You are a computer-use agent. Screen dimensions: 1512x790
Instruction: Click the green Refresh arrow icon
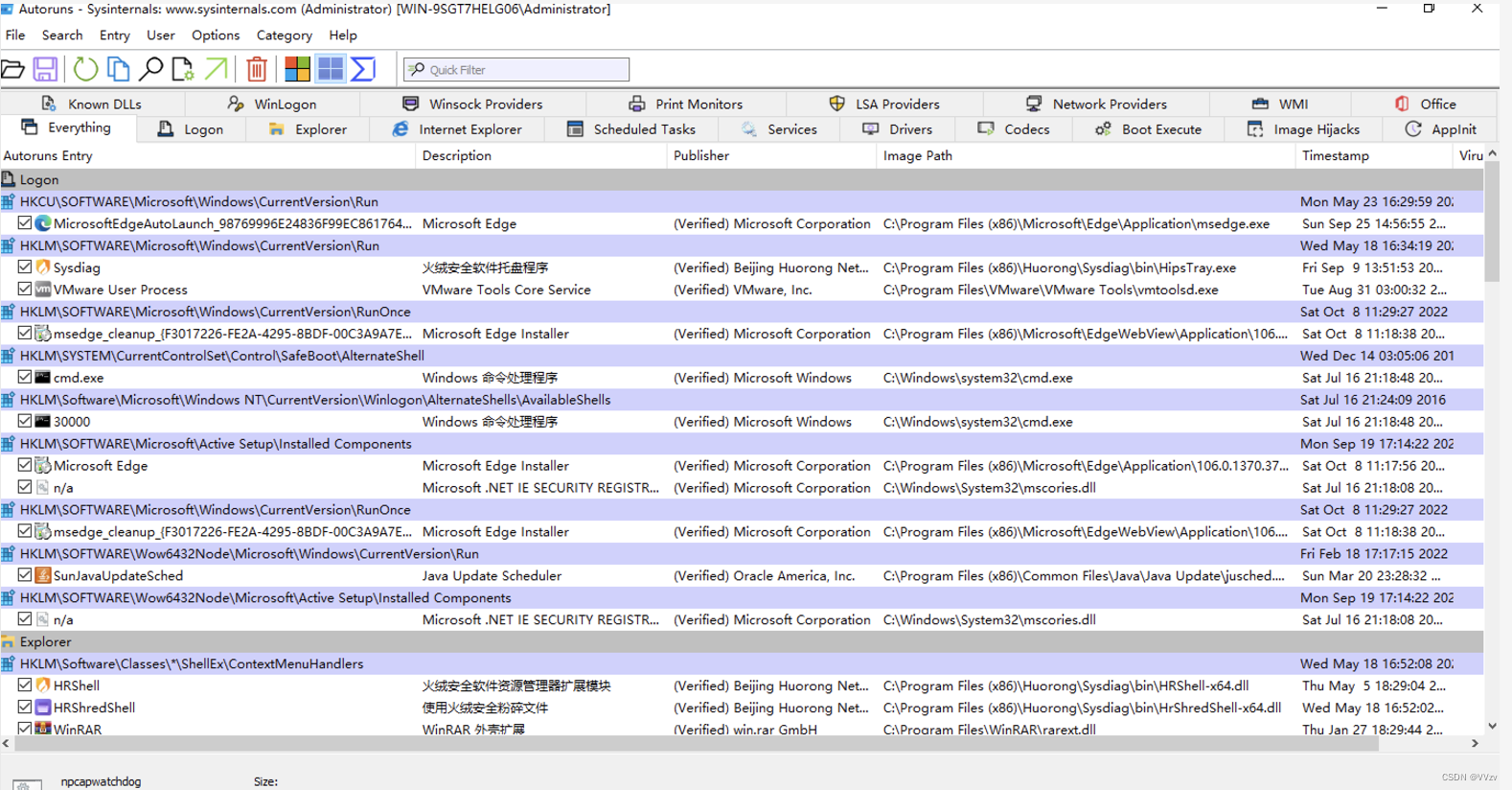pyautogui.click(x=86, y=69)
